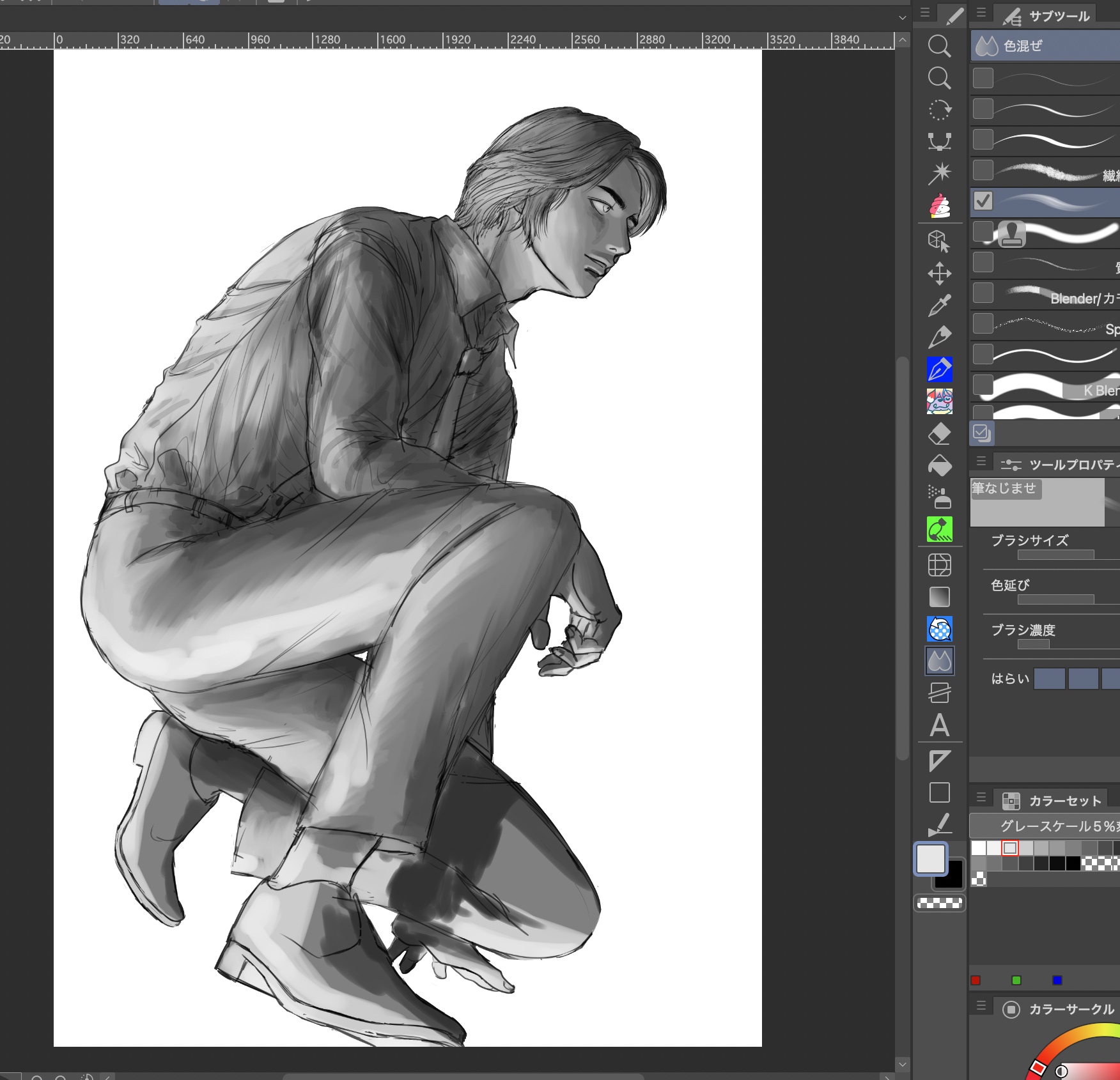Screen dimensions: 1120x1080
Task: Check the Blender/カ brush checkbox
Action: [x=983, y=293]
